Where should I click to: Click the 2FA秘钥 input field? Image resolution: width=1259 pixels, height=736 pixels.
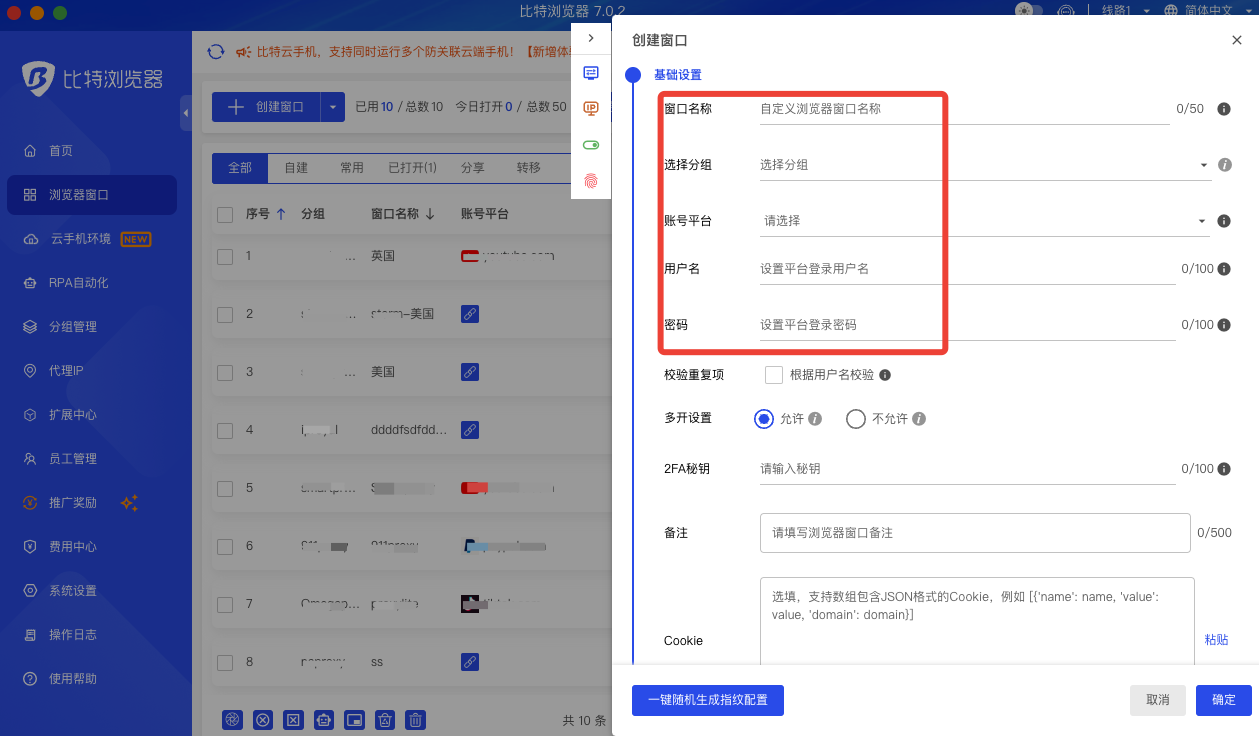(967, 468)
